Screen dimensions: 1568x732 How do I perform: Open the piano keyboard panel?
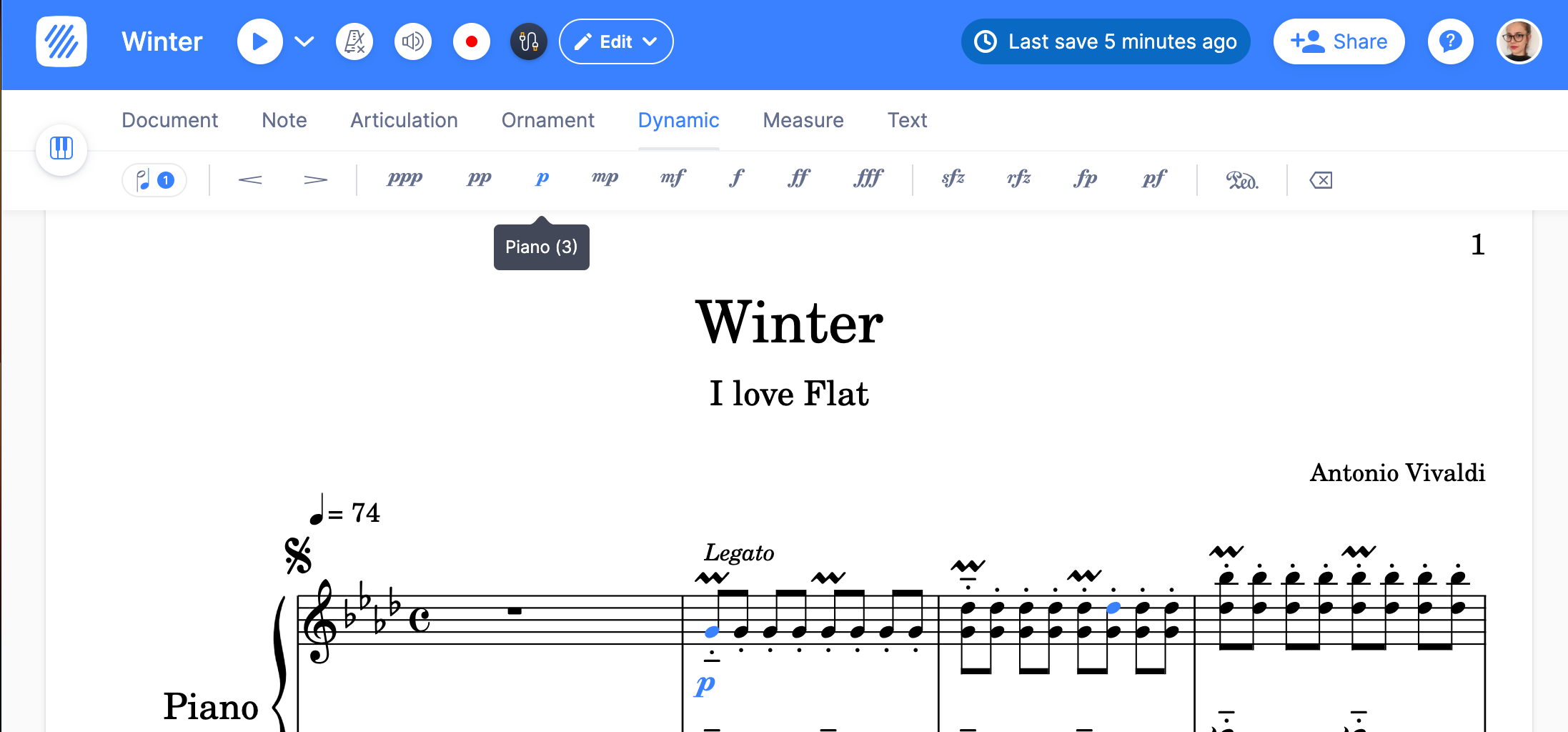[61, 149]
